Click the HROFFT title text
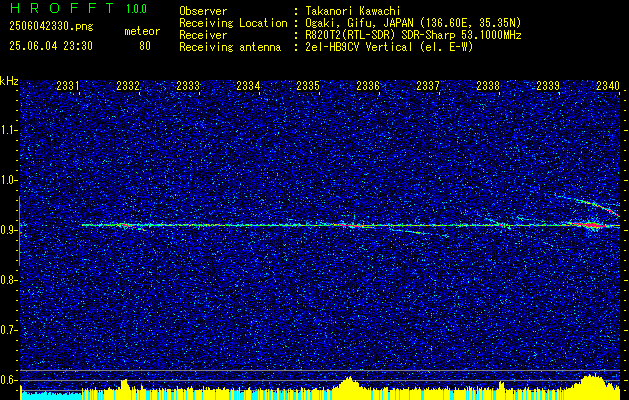This screenshot has width=629, height=400. [x=62, y=8]
